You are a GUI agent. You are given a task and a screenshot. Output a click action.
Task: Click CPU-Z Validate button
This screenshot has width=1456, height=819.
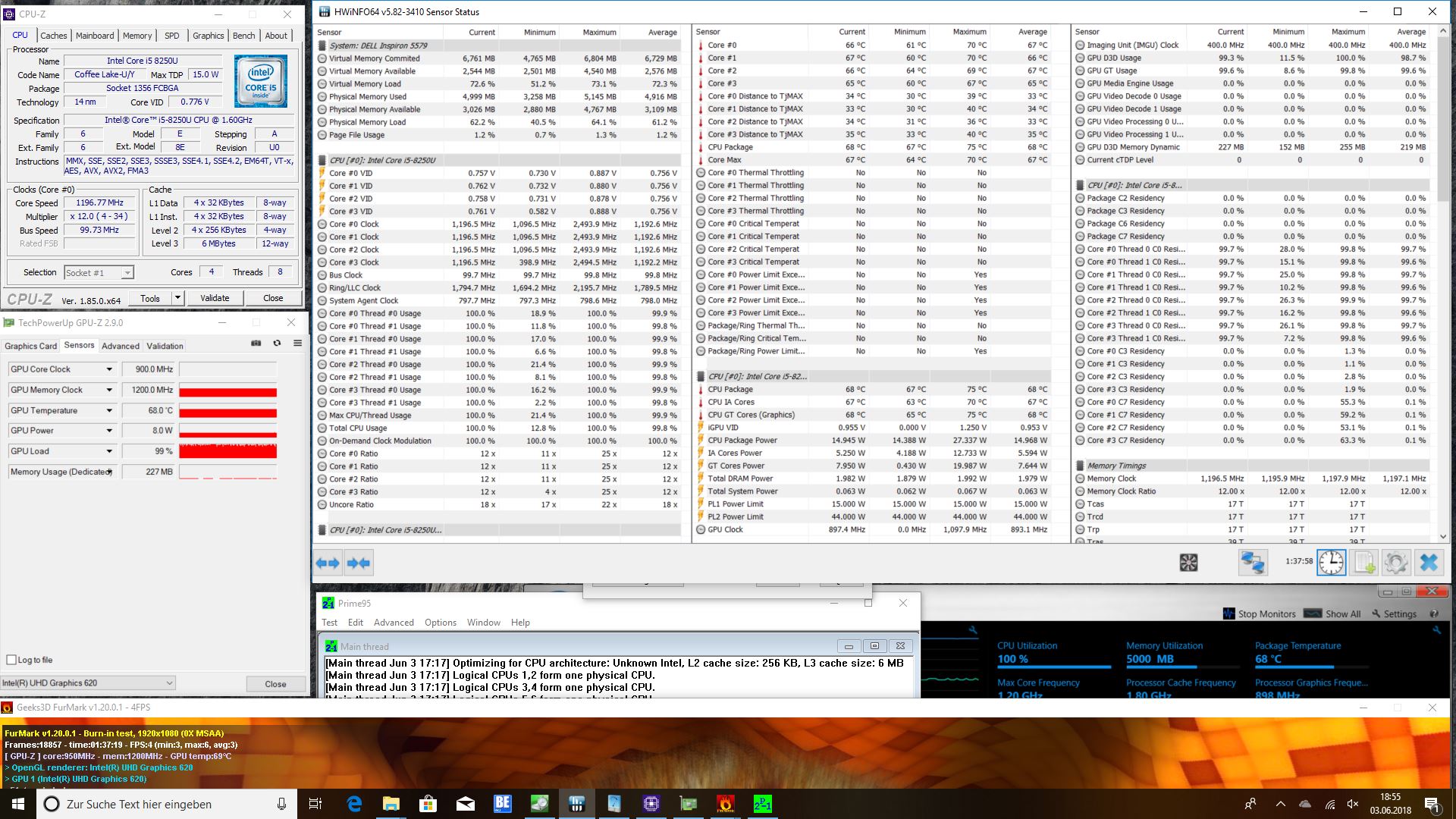pyautogui.click(x=215, y=298)
